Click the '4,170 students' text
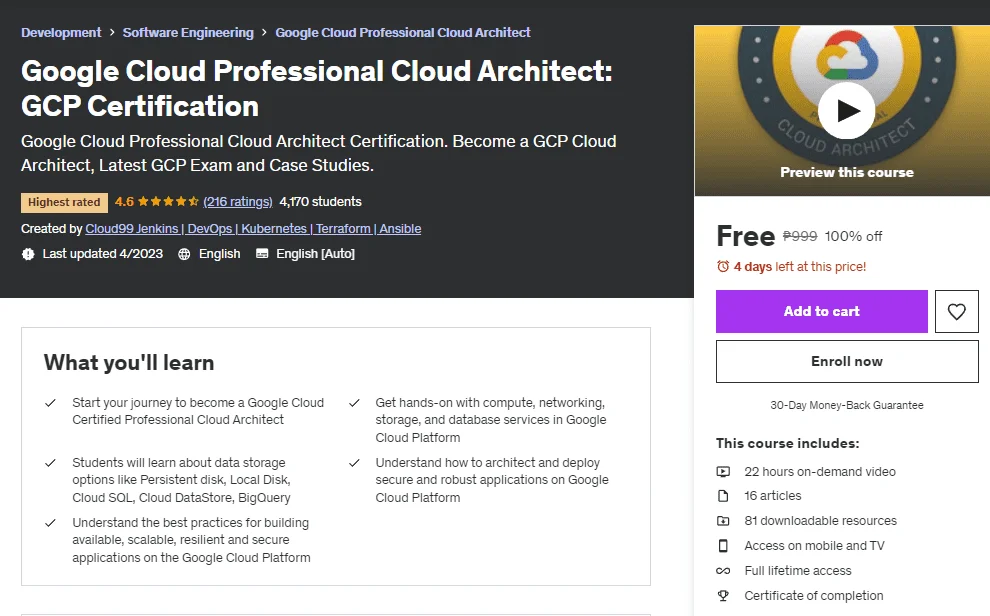Screen dimensions: 990x616 click(x=320, y=202)
